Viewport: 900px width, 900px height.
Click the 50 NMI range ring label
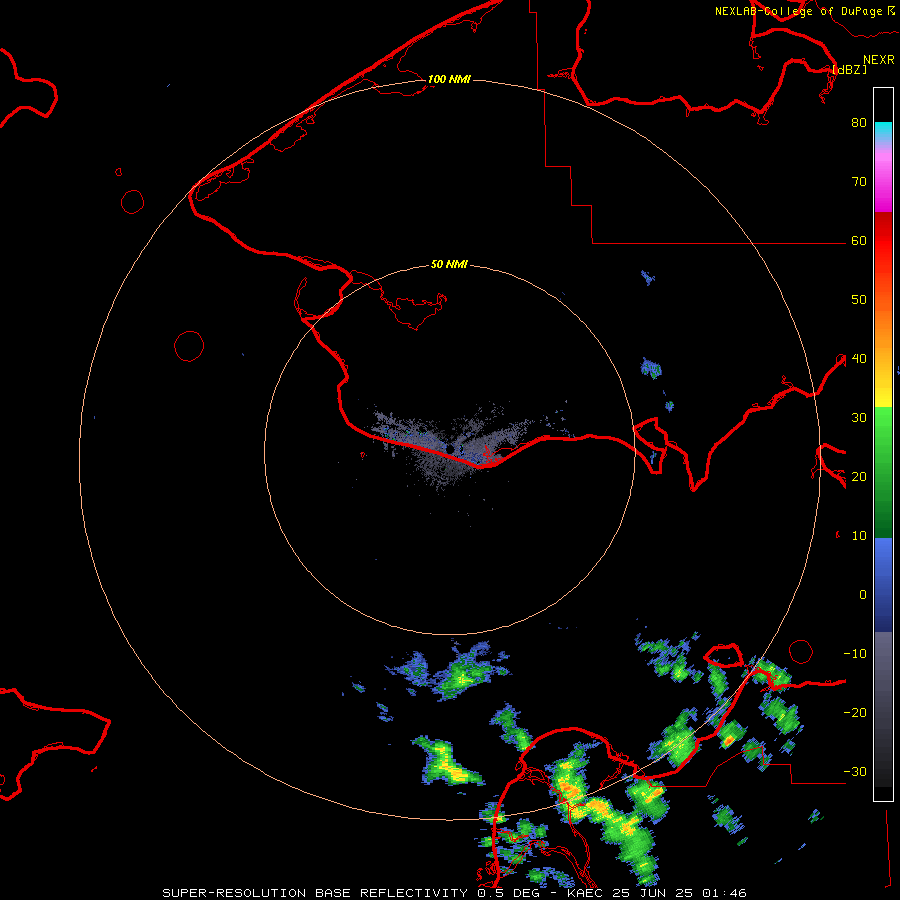449,264
